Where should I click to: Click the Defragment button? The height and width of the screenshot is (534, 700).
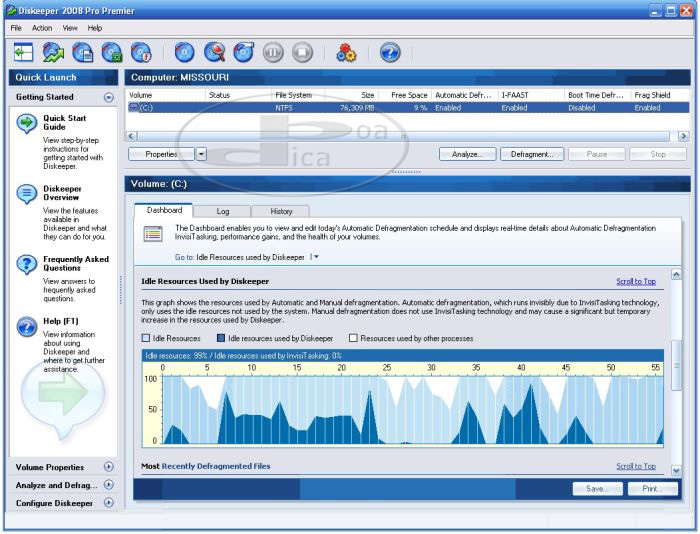coord(531,154)
